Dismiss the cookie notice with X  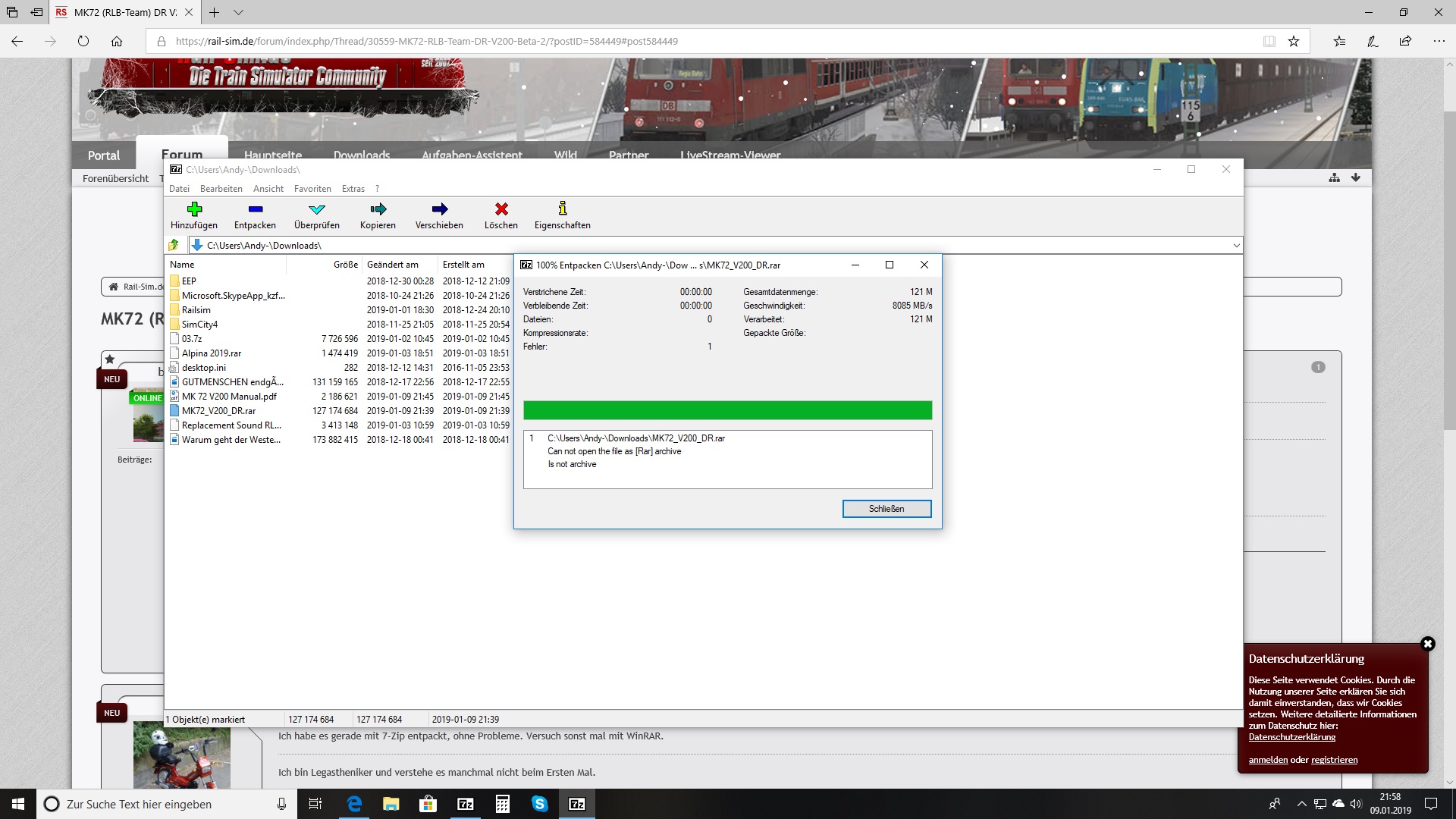[1427, 644]
